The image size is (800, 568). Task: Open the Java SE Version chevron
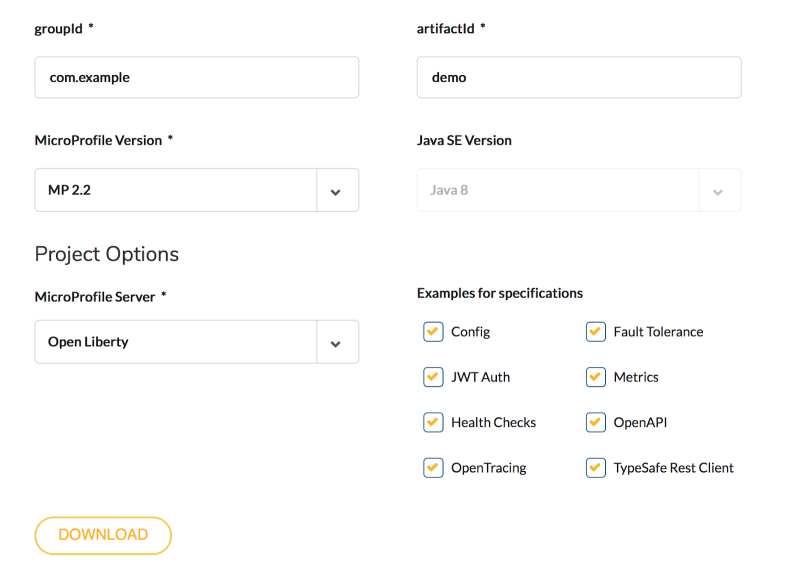click(x=718, y=192)
